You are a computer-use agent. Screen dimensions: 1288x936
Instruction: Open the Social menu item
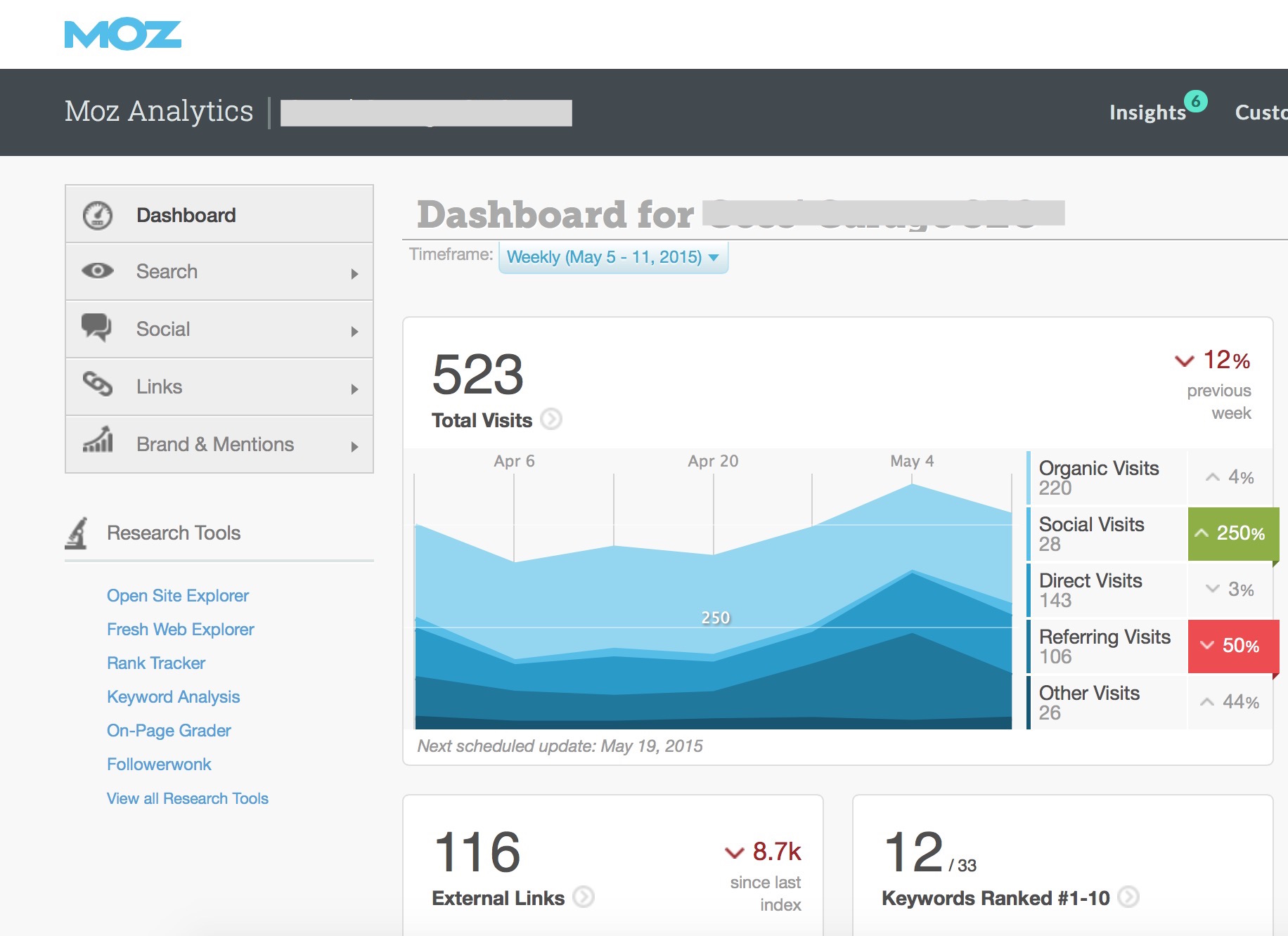click(219, 330)
